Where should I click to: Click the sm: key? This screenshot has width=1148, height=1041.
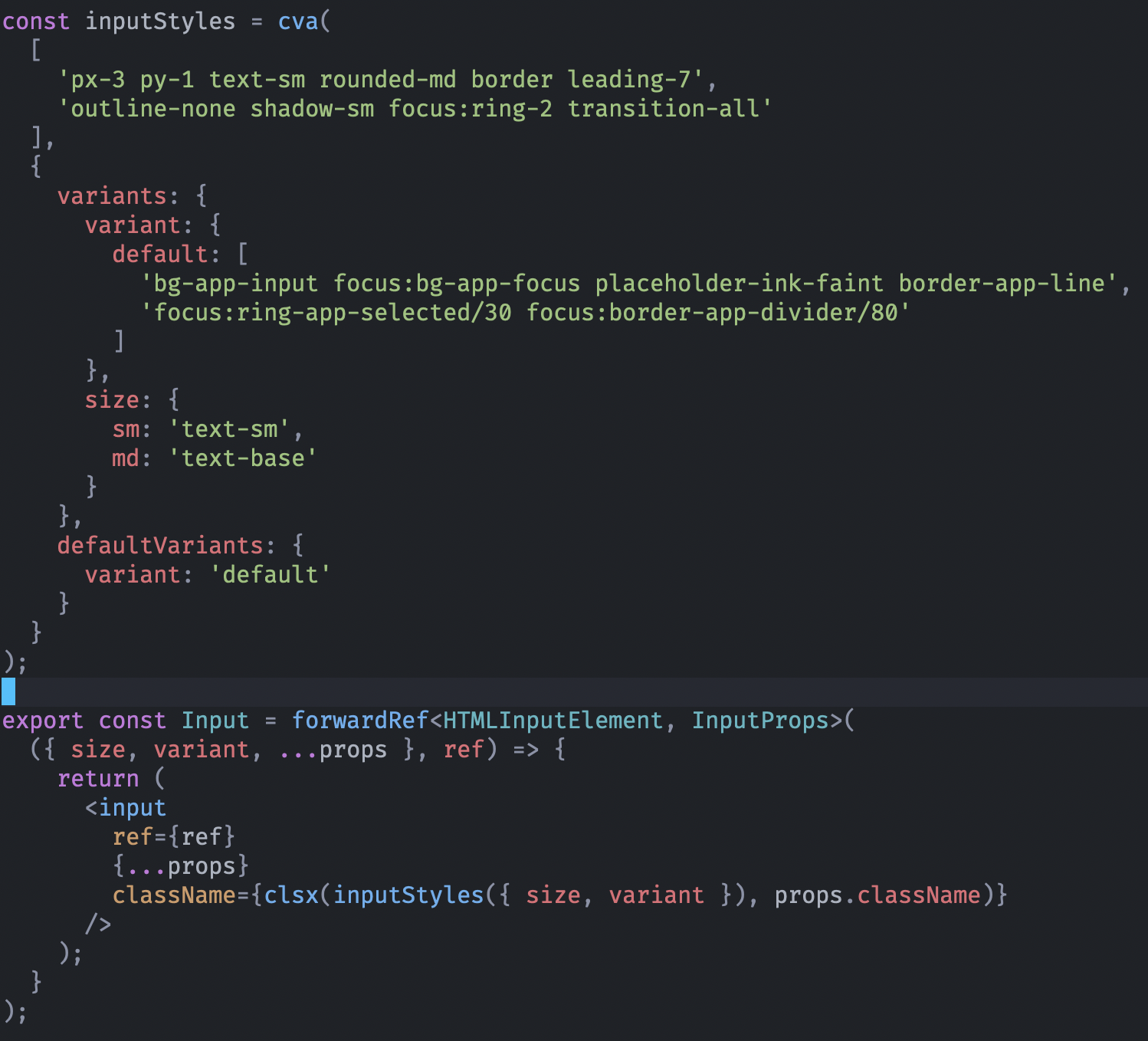(132, 429)
